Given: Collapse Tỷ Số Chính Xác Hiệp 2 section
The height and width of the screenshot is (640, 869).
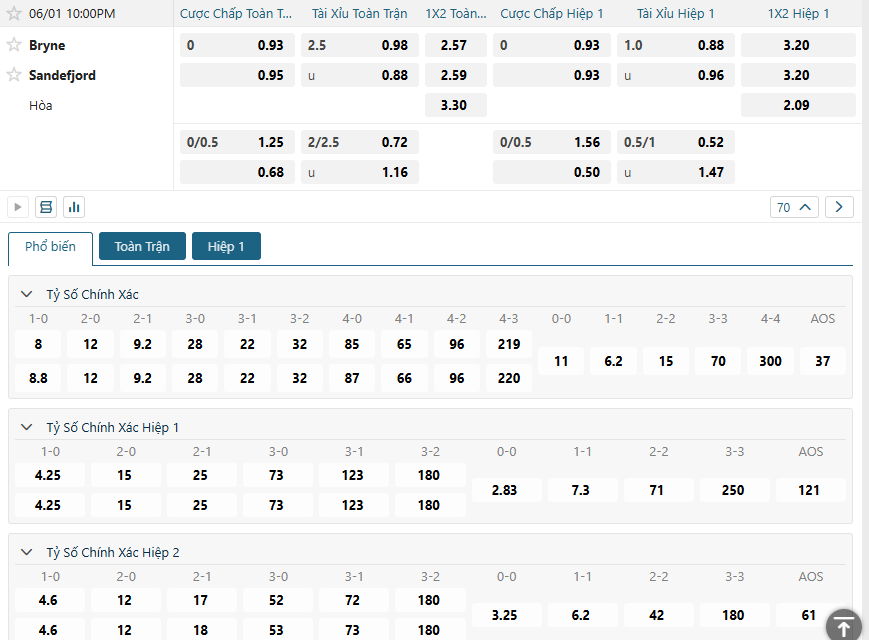Looking at the screenshot, I should 26,552.
